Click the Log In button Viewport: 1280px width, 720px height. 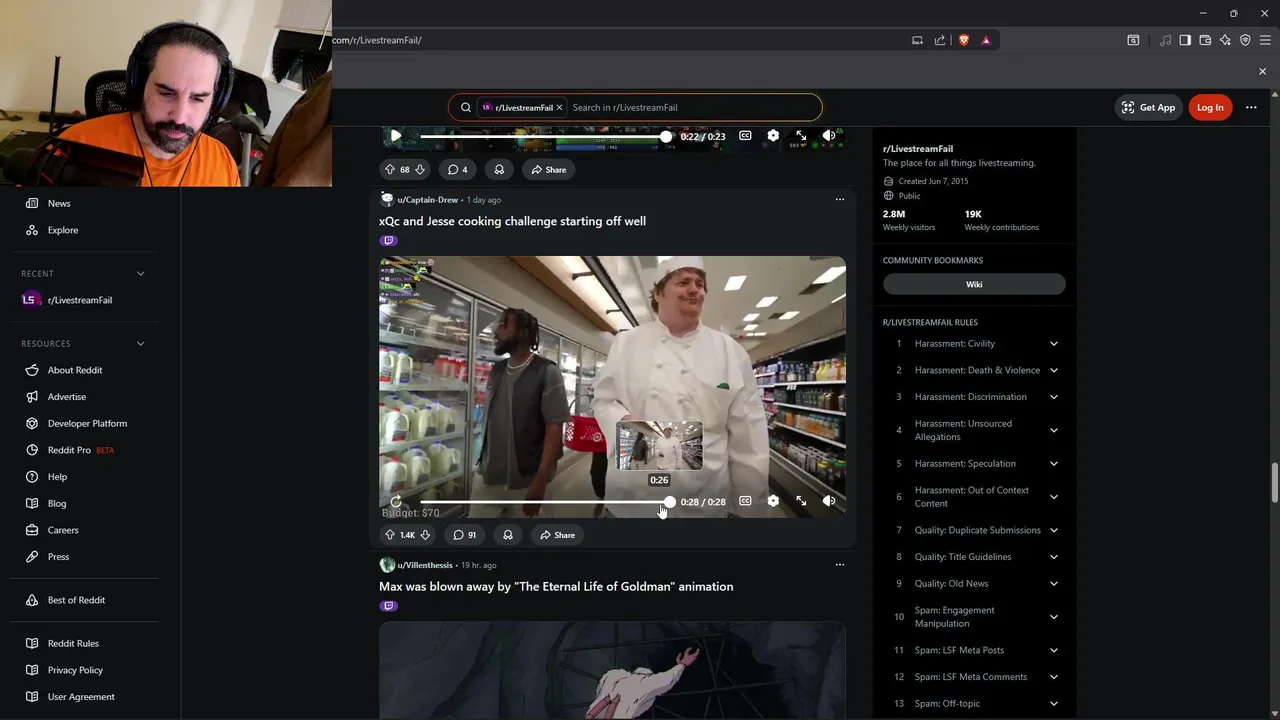tap(1210, 107)
